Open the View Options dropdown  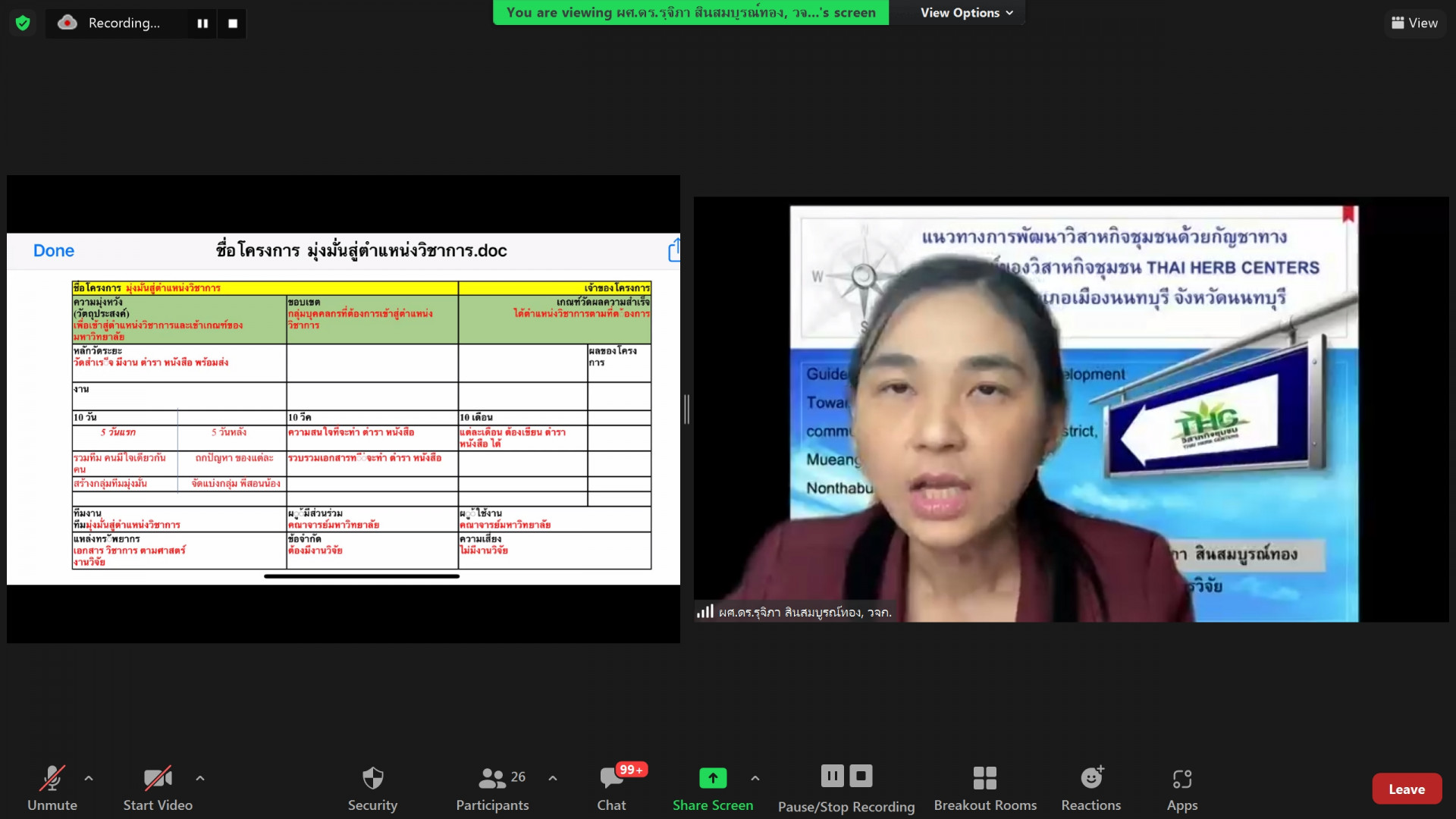pos(966,12)
